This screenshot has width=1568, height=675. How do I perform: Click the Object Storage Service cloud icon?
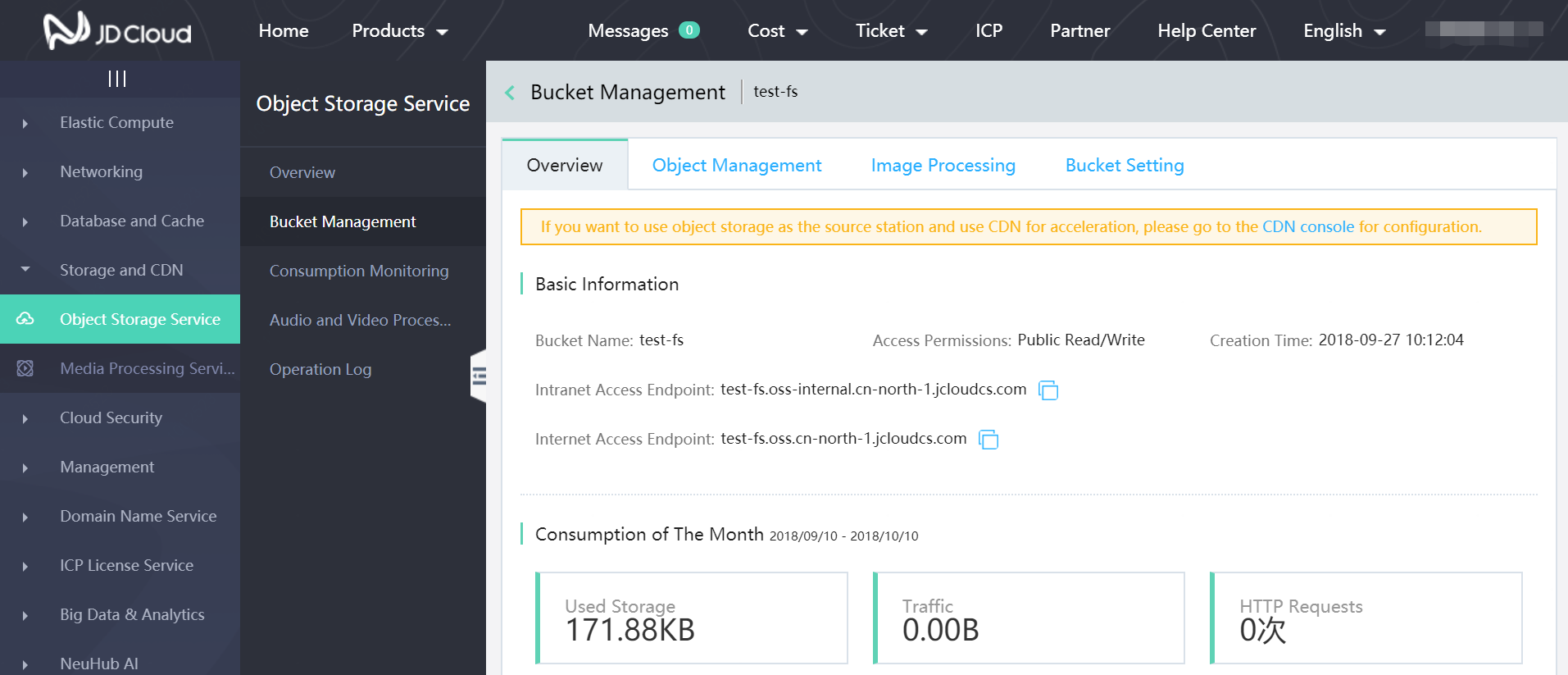coord(25,319)
